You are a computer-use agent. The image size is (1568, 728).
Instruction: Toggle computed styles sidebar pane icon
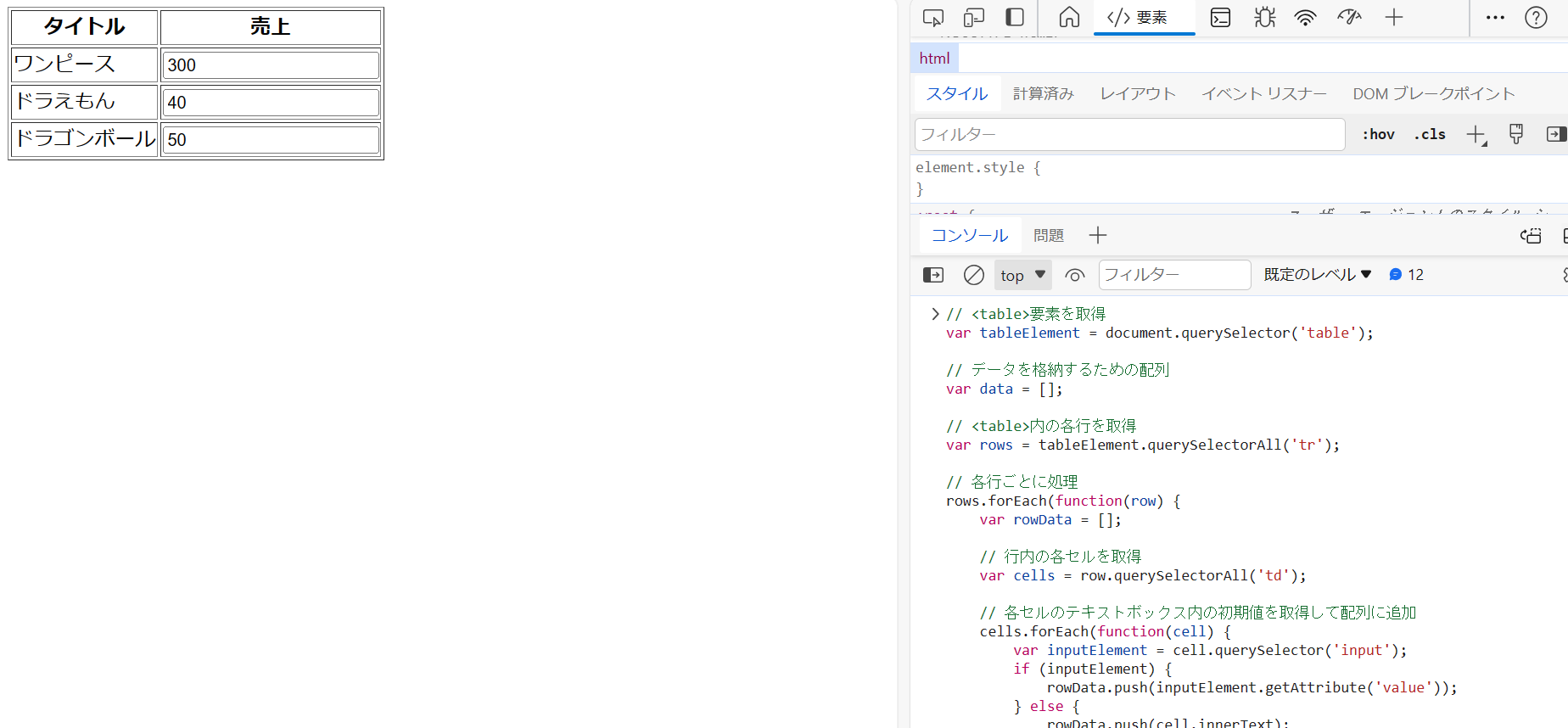tap(1556, 134)
